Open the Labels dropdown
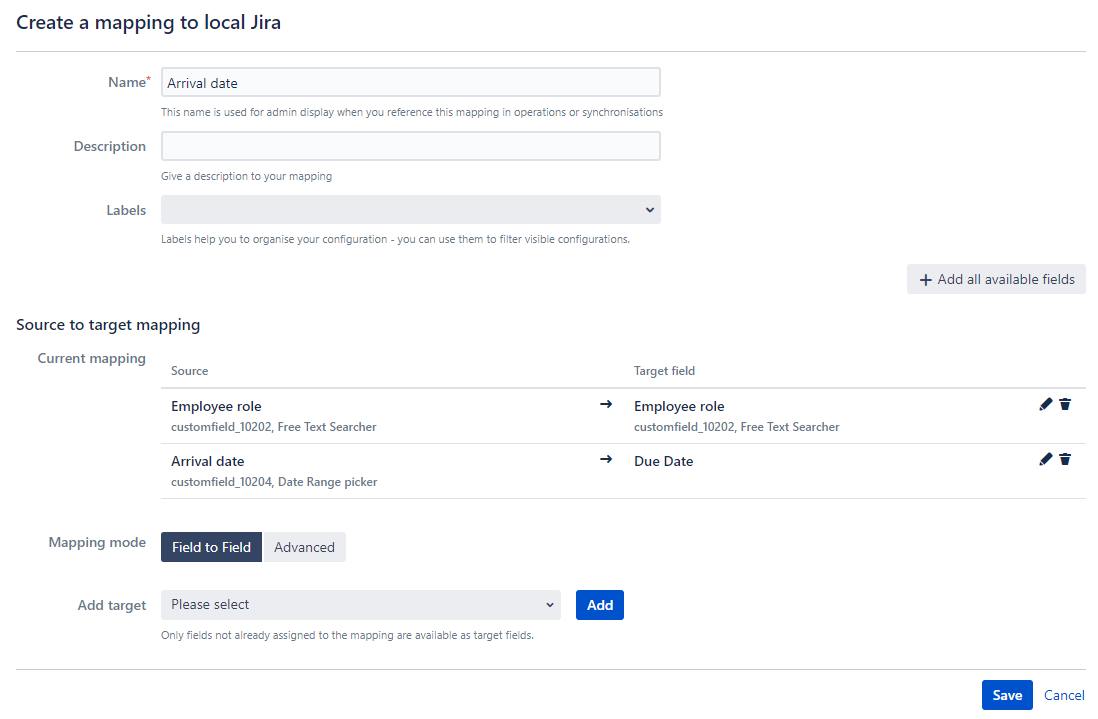 pyautogui.click(x=410, y=209)
